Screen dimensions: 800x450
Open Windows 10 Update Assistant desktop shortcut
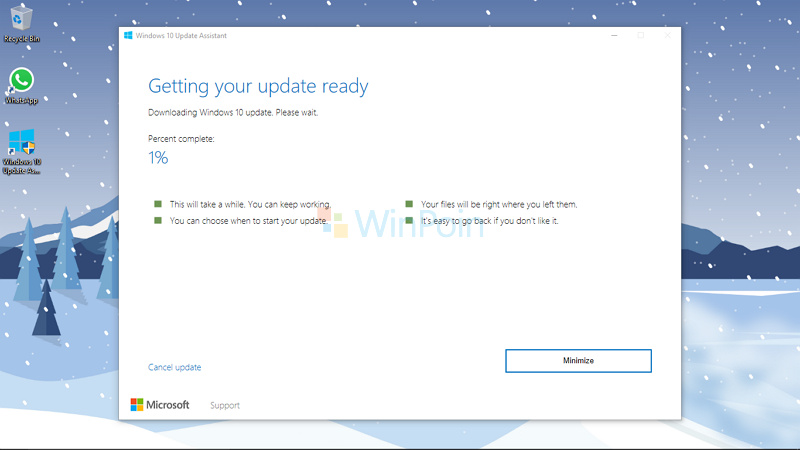click(21, 152)
